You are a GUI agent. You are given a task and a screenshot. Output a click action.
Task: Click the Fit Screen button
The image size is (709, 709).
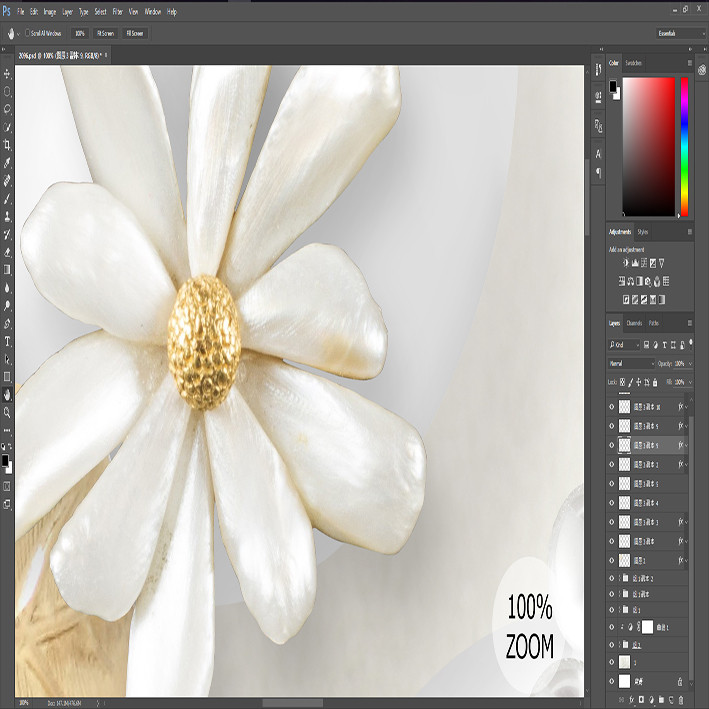(105, 33)
